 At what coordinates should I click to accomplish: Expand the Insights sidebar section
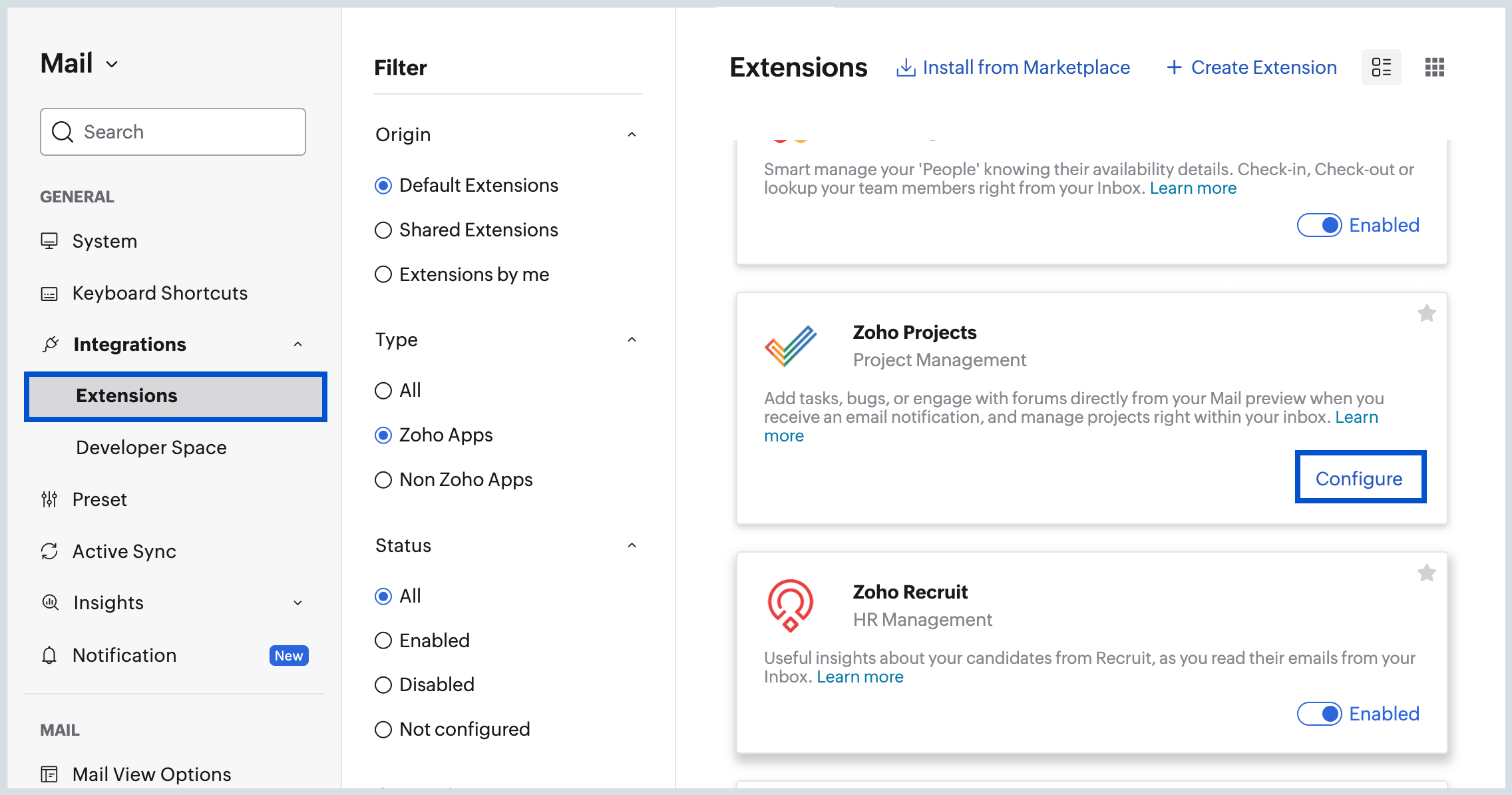(297, 603)
